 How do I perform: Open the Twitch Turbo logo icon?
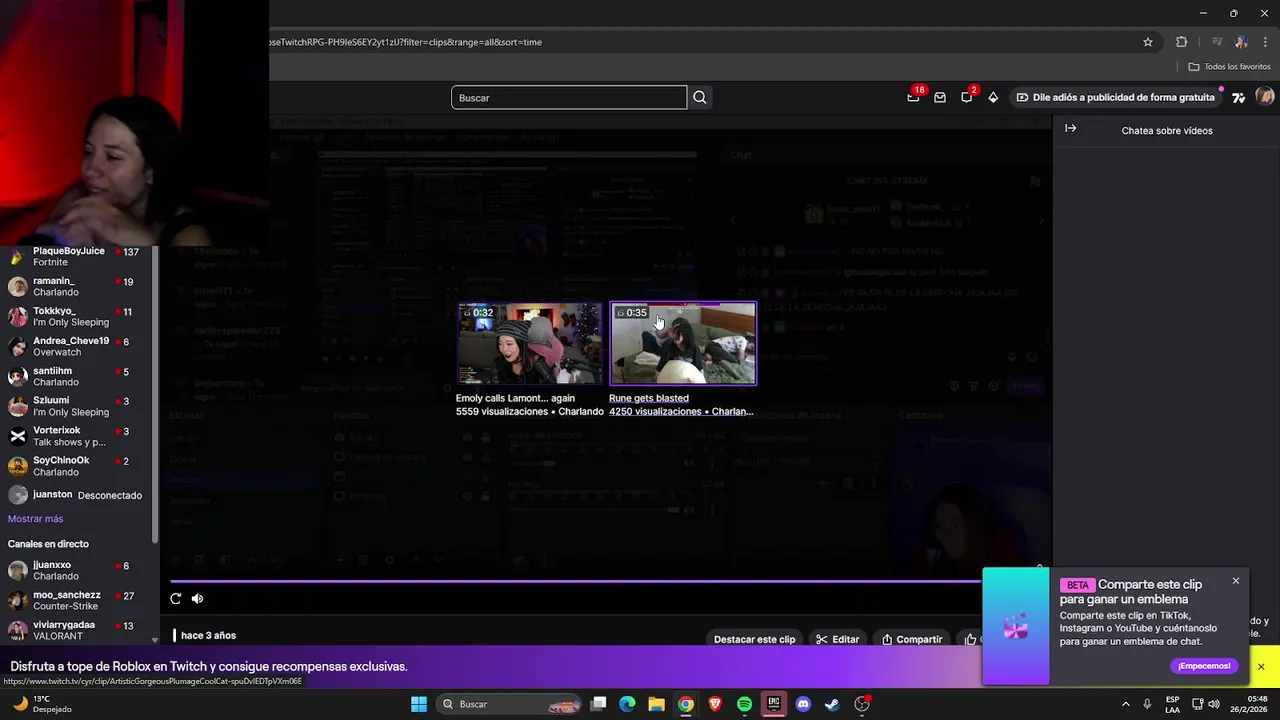[1238, 97]
